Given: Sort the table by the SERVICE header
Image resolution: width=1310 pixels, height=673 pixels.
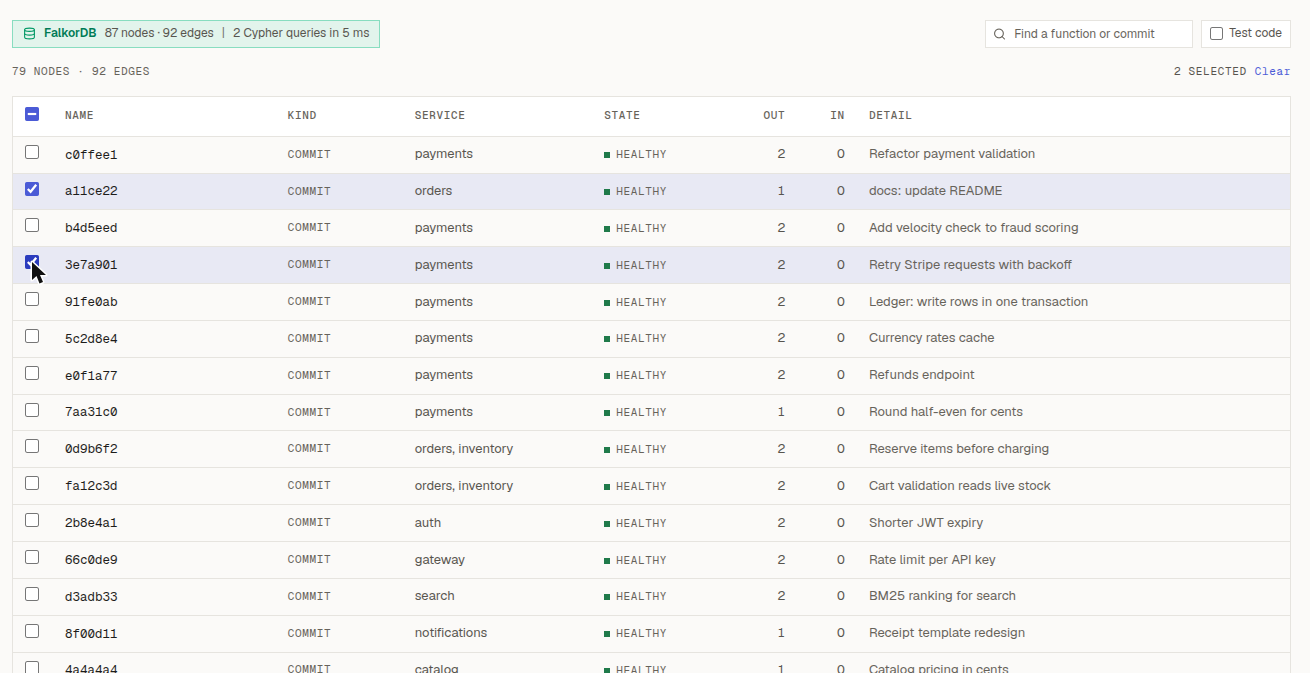Looking at the screenshot, I should tap(440, 116).
